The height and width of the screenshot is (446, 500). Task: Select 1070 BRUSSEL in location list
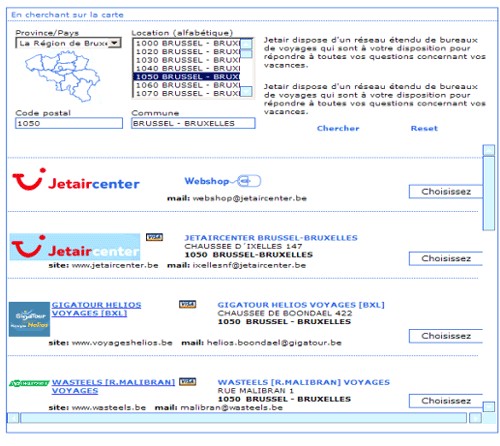tap(187, 93)
